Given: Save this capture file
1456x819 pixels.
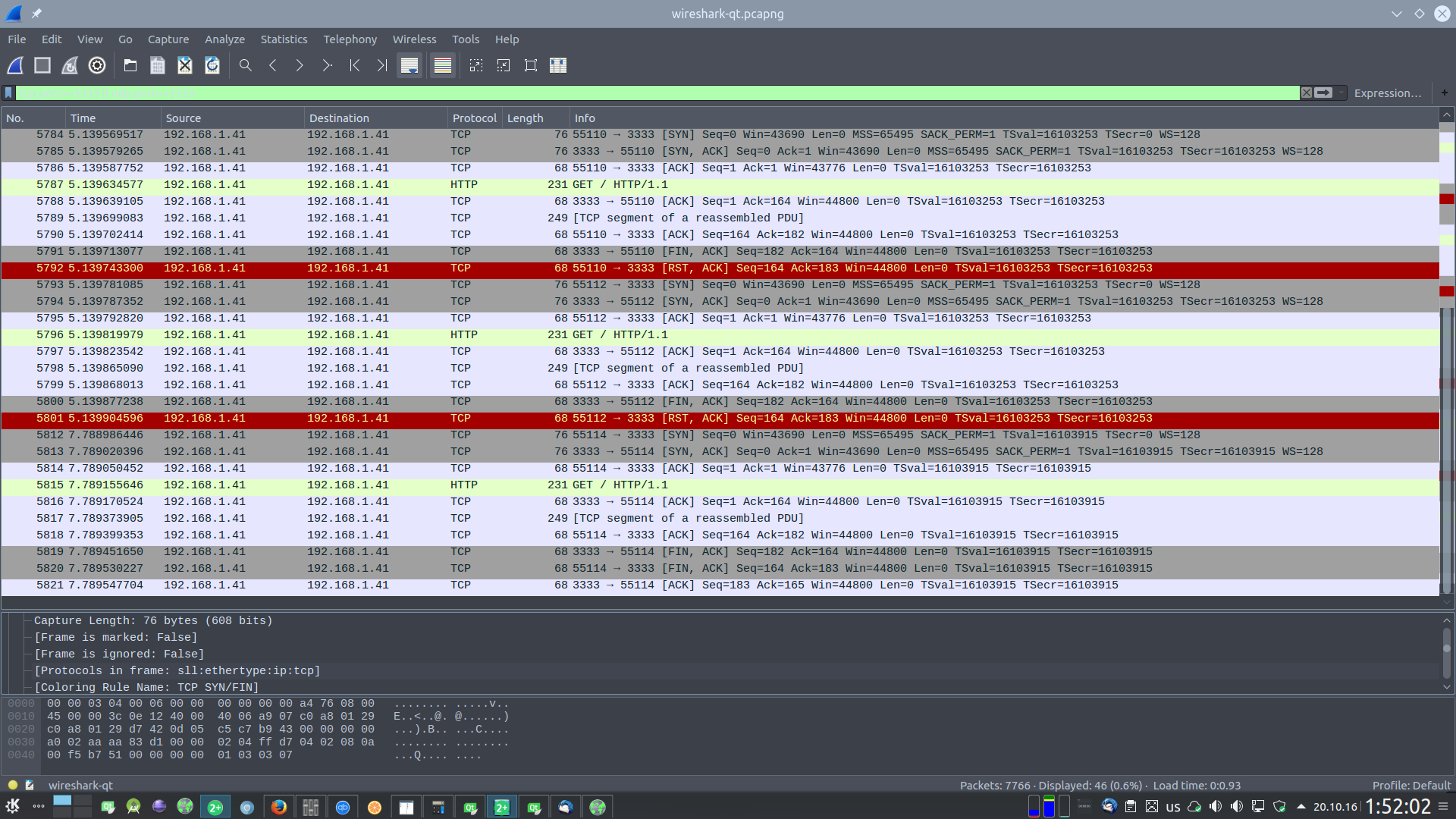Looking at the screenshot, I should pyautogui.click(x=158, y=66).
